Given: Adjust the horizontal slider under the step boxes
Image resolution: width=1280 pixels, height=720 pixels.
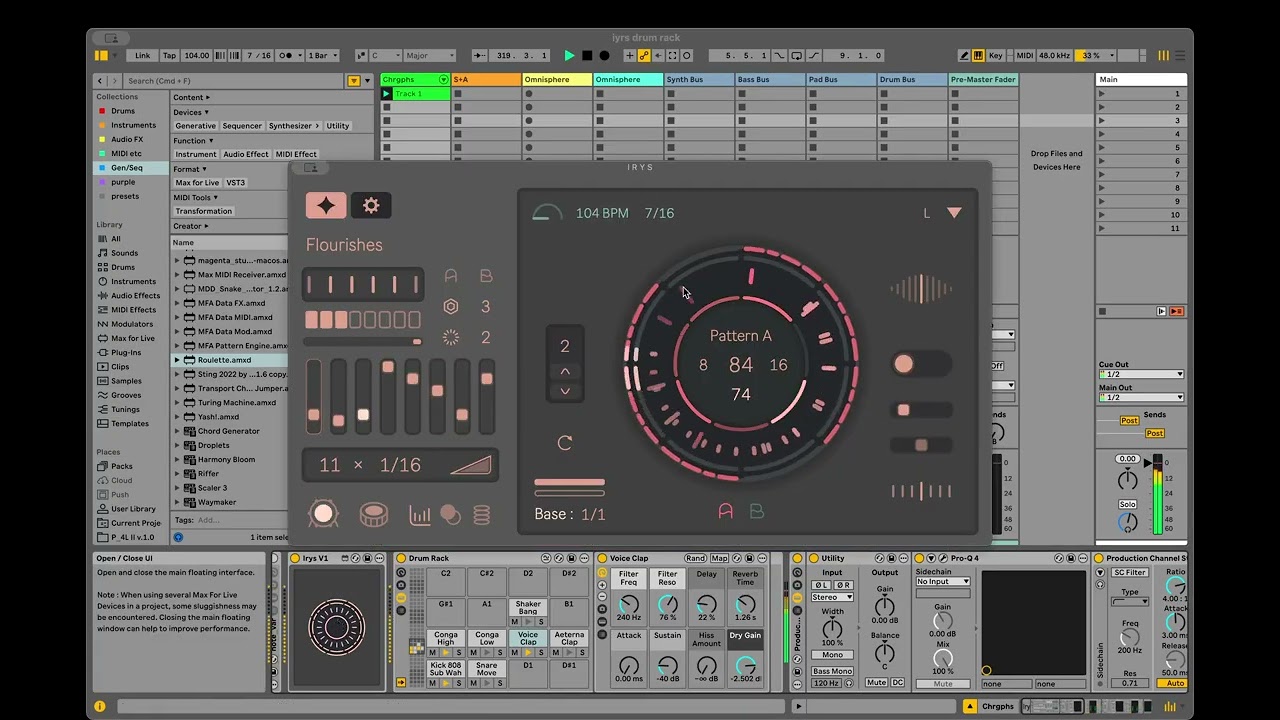Looking at the screenshot, I should tap(363, 342).
